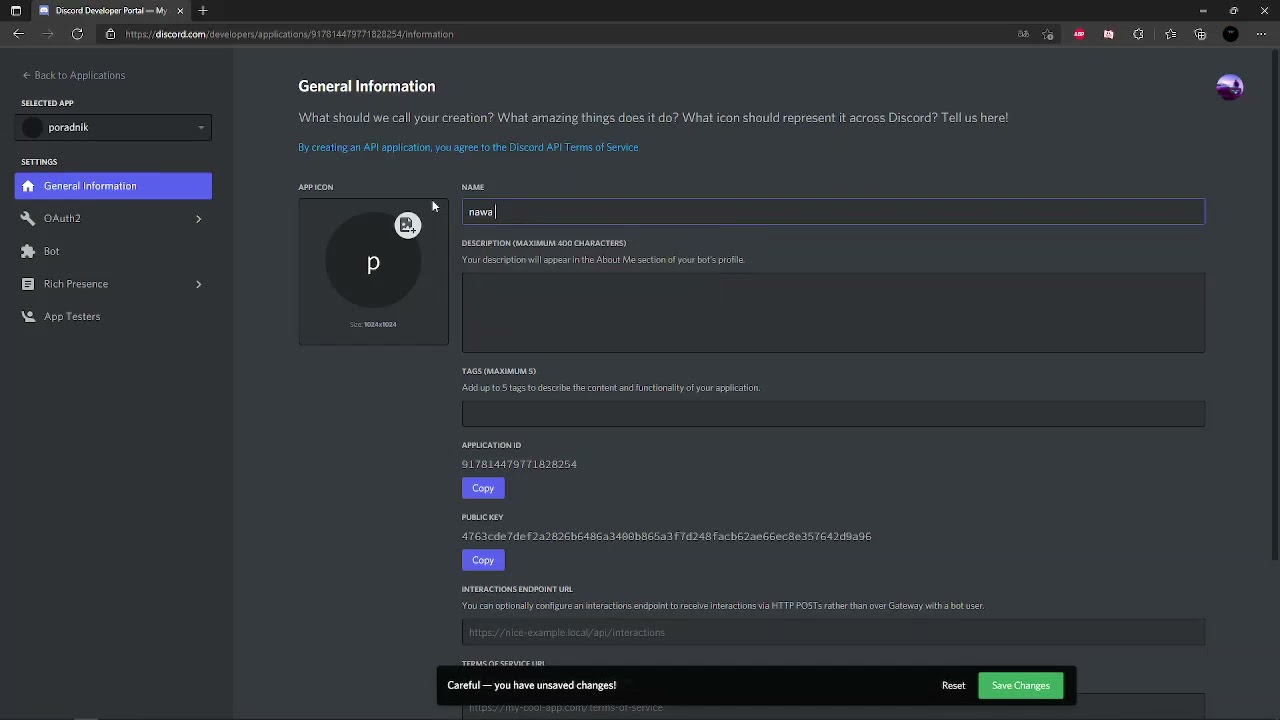Reset the unsaved changes
This screenshot has width=1280, height=720.
pyautogui.click(x=953, y=686)
